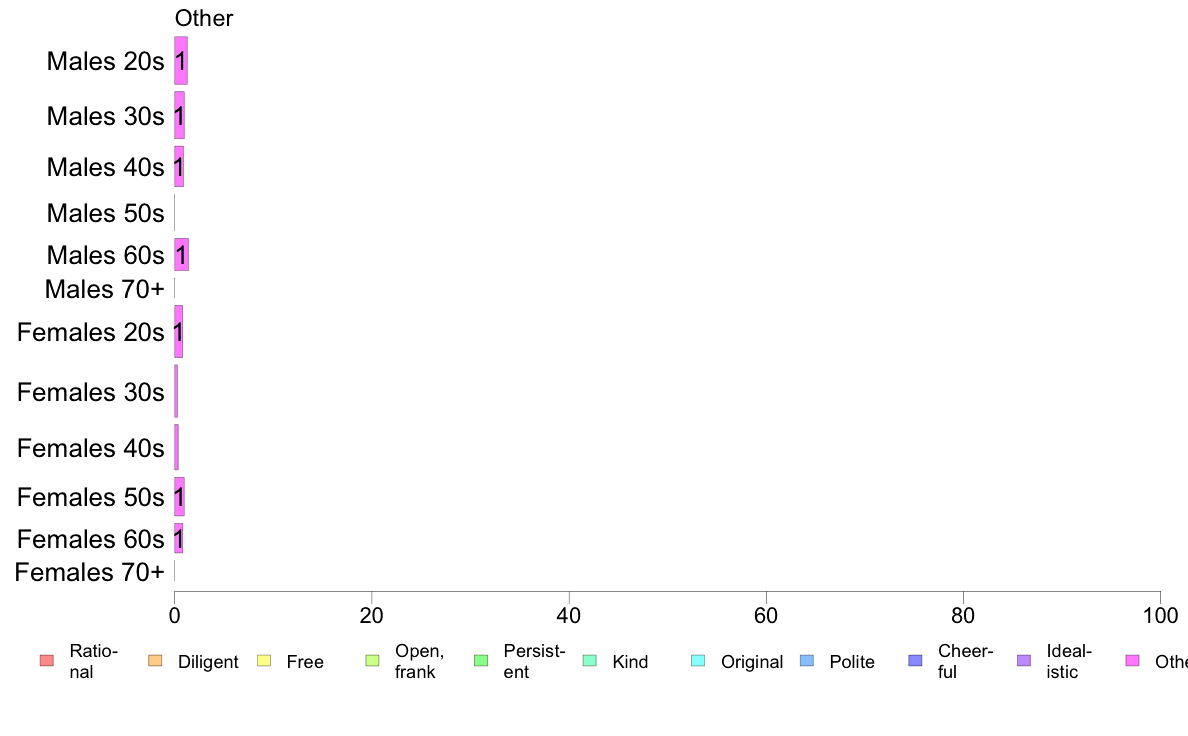Click the Kind legend swatch
This screenshot has width=1188, height=736.
589,661
